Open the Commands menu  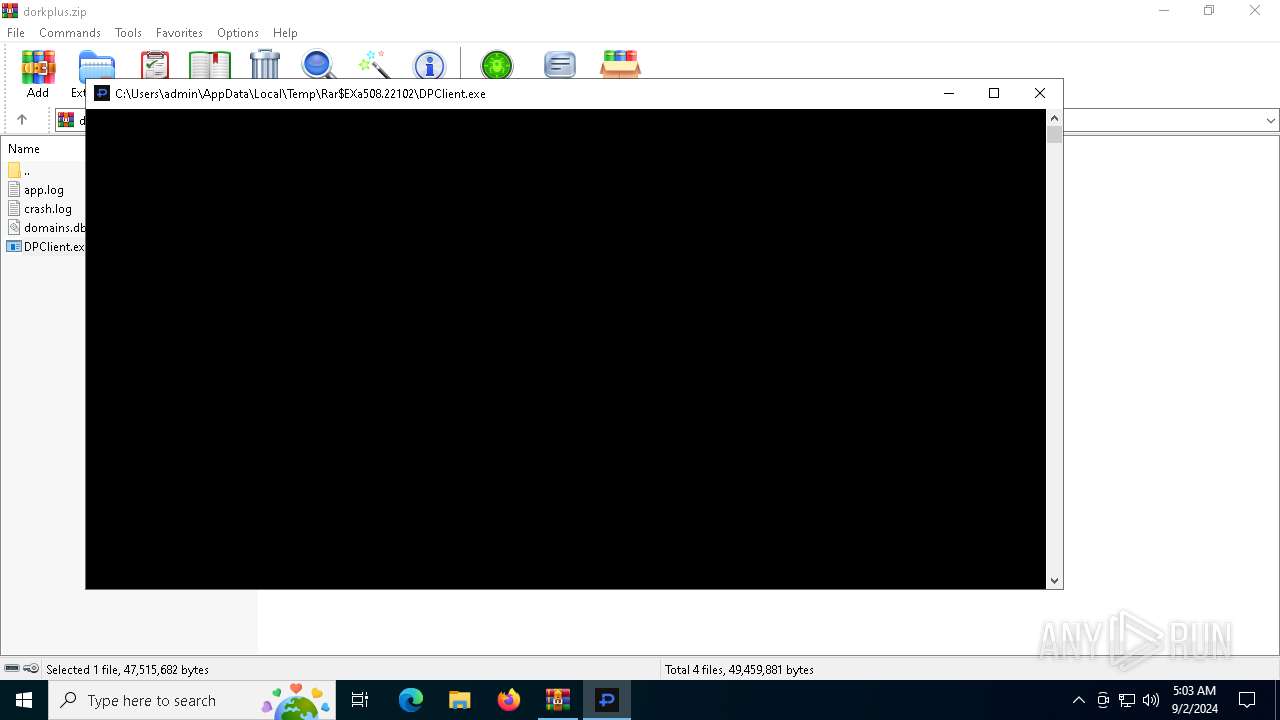click(x=70, y=33)
